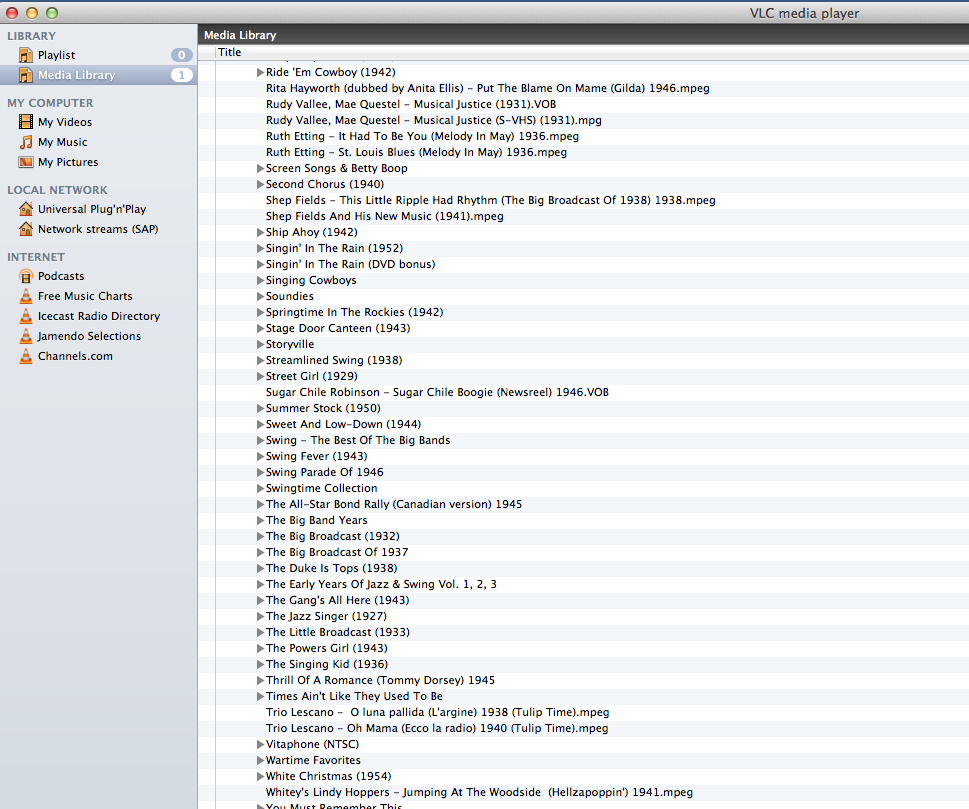Click the My Music note icon
This screenshot has height=809, width=969.
[26, 142]
